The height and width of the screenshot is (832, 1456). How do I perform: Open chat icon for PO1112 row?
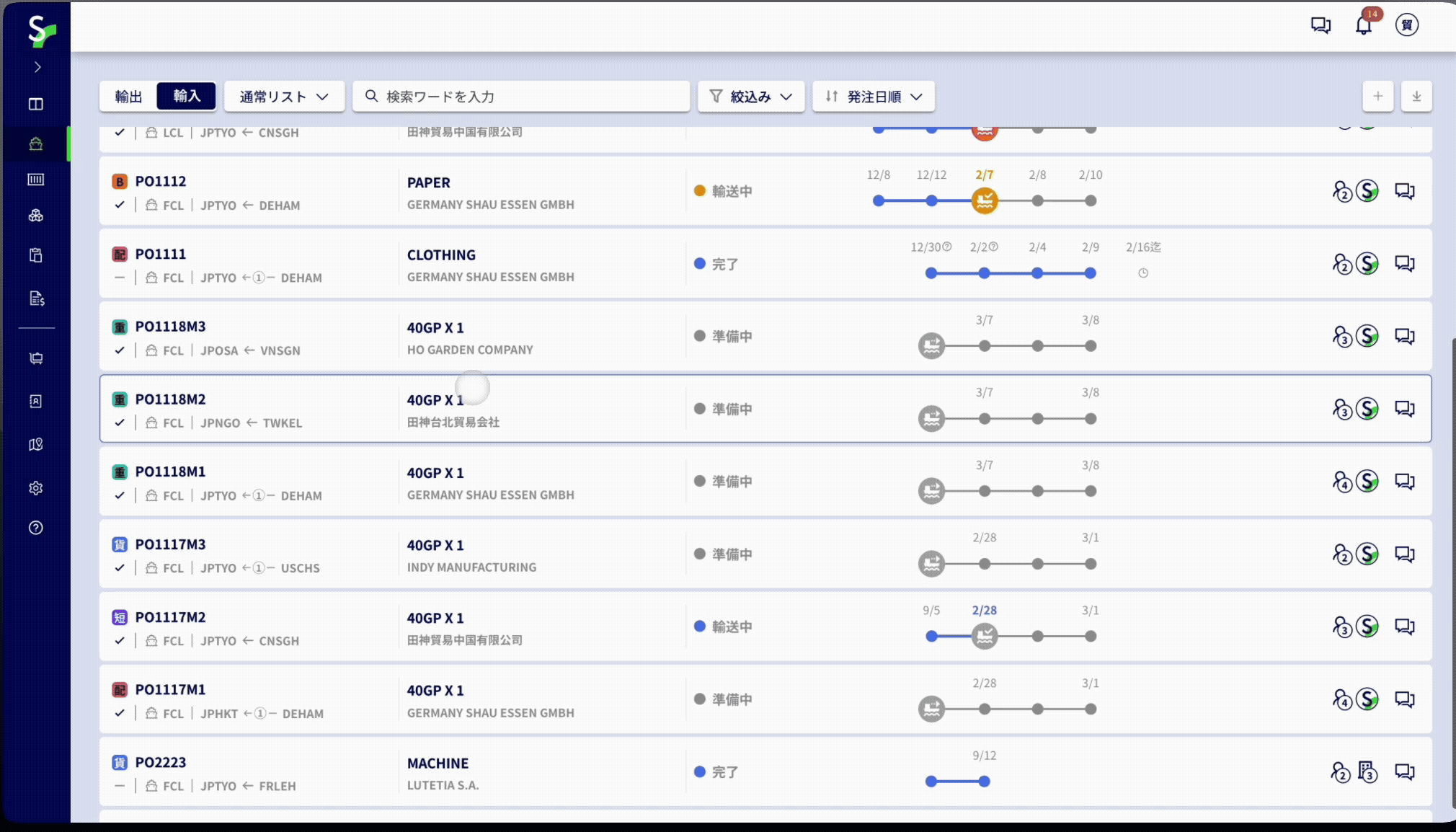(1404, 191)
